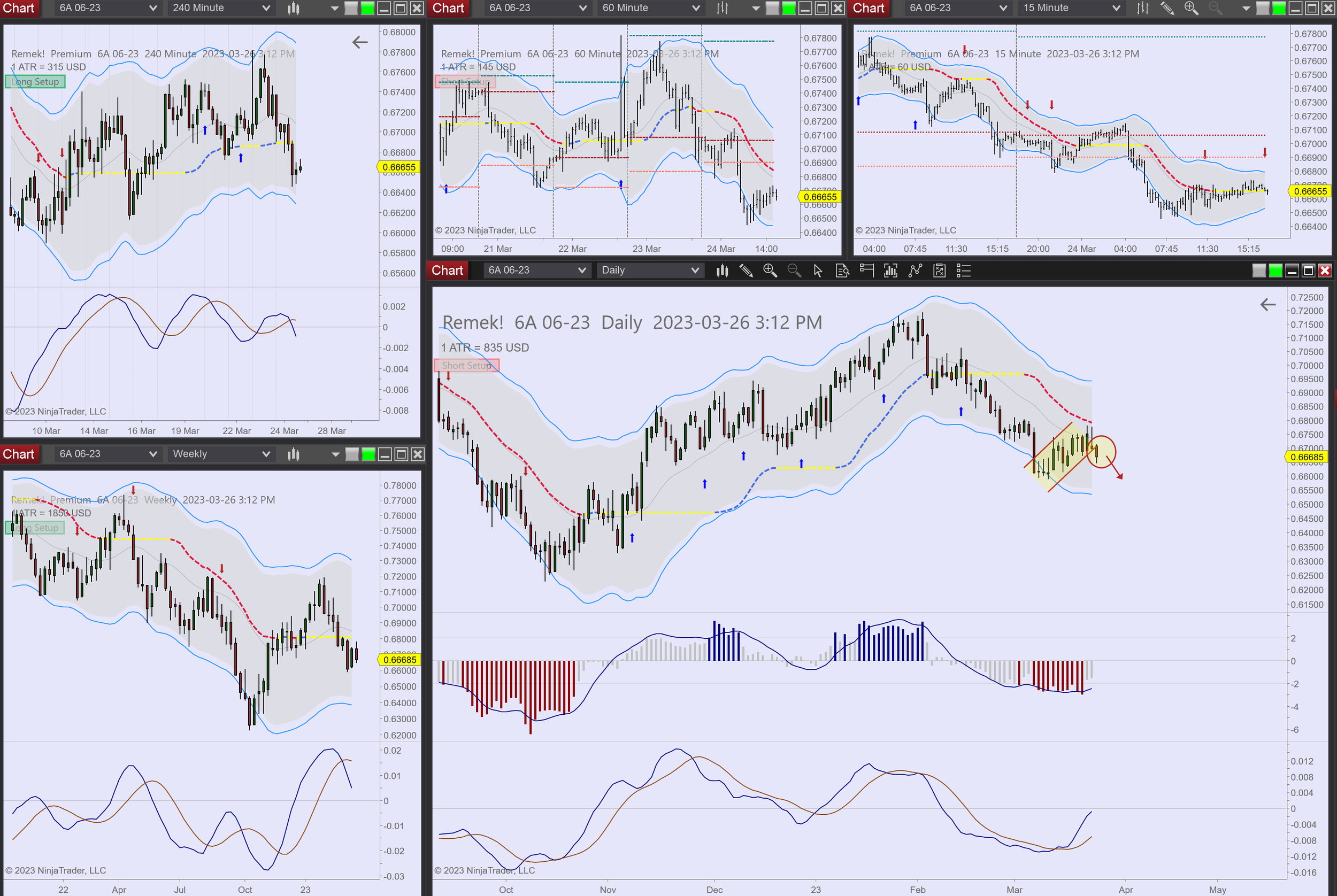This screenshot has height=896, width=1337.
Task: Open the properties list icon in Daily toolbar
Action: pos(964,271)
